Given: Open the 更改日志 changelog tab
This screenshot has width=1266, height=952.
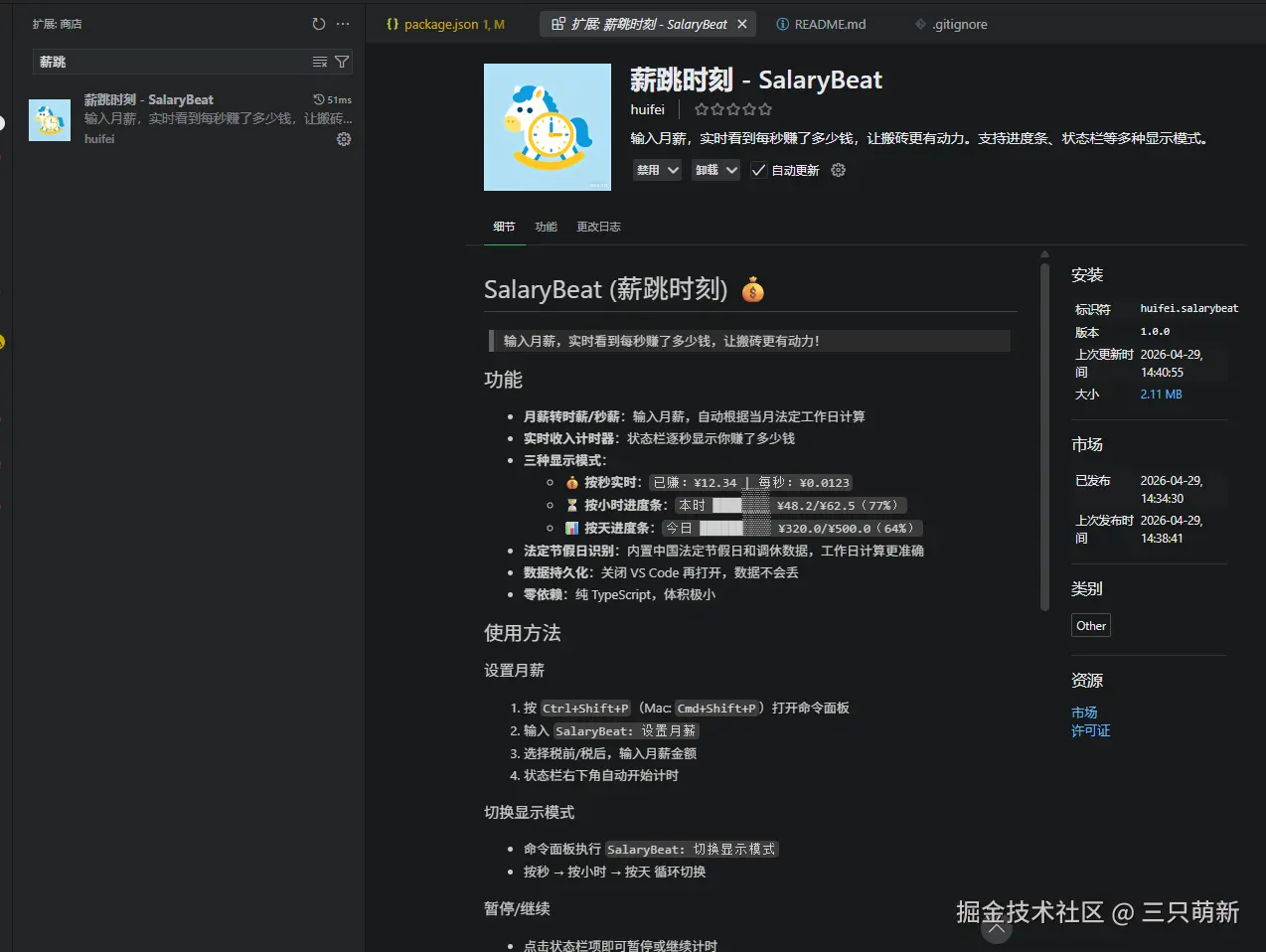Looking at the screenshot, I should [598, 227].
